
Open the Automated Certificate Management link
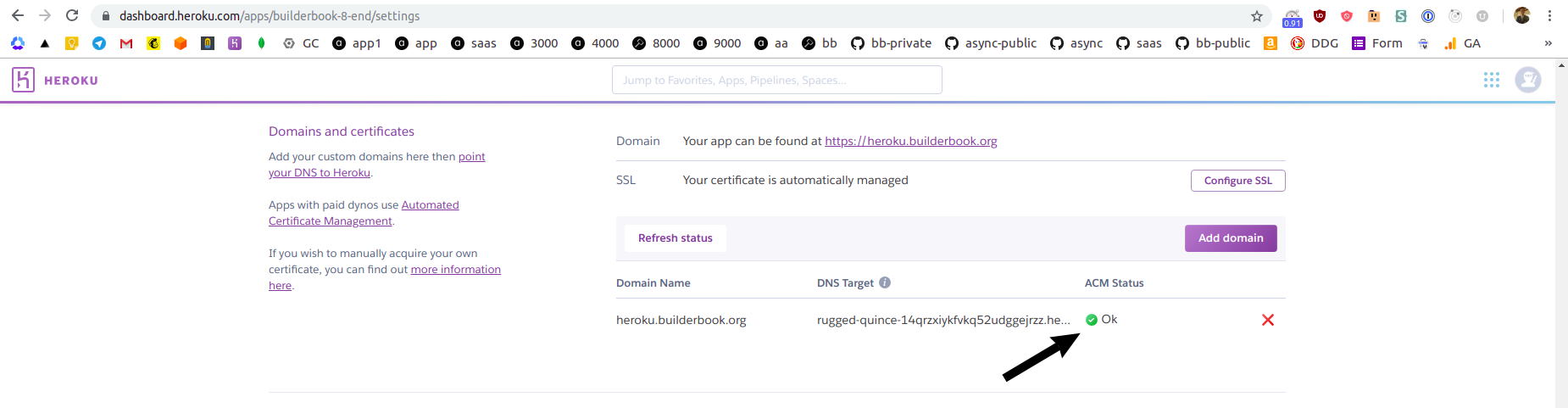click(x=364, y=213)
